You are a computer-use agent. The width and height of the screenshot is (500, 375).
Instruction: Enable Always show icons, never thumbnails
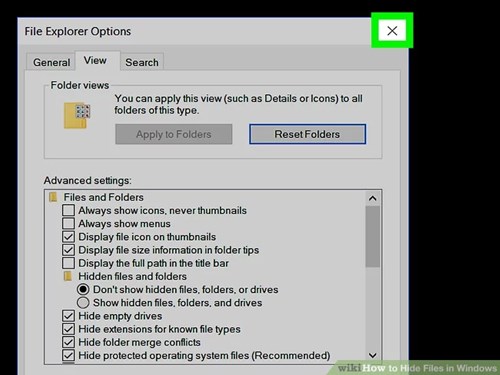68,210
